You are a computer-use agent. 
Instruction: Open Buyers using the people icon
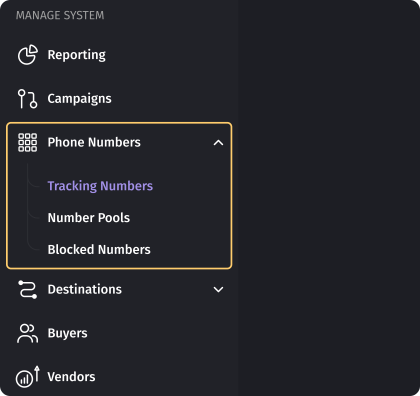pos(28,333)
